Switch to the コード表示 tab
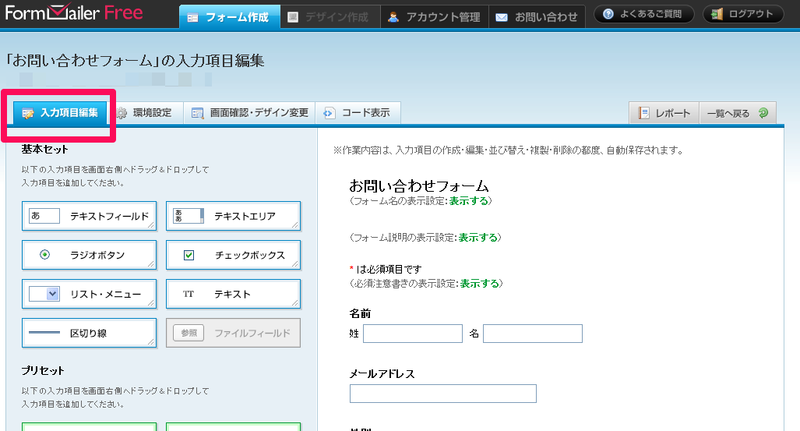Screen dimensions: 800x431 tap(358, 113)
